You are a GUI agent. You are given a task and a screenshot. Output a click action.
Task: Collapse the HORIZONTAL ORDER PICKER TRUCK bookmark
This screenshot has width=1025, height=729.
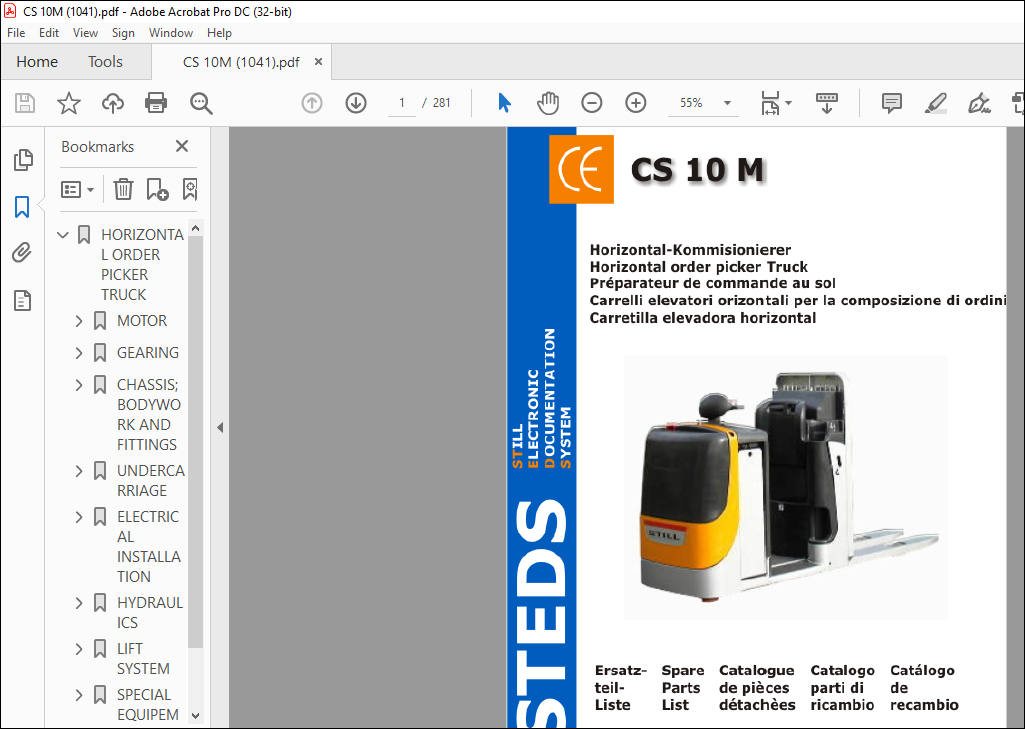tap(63, 235)
